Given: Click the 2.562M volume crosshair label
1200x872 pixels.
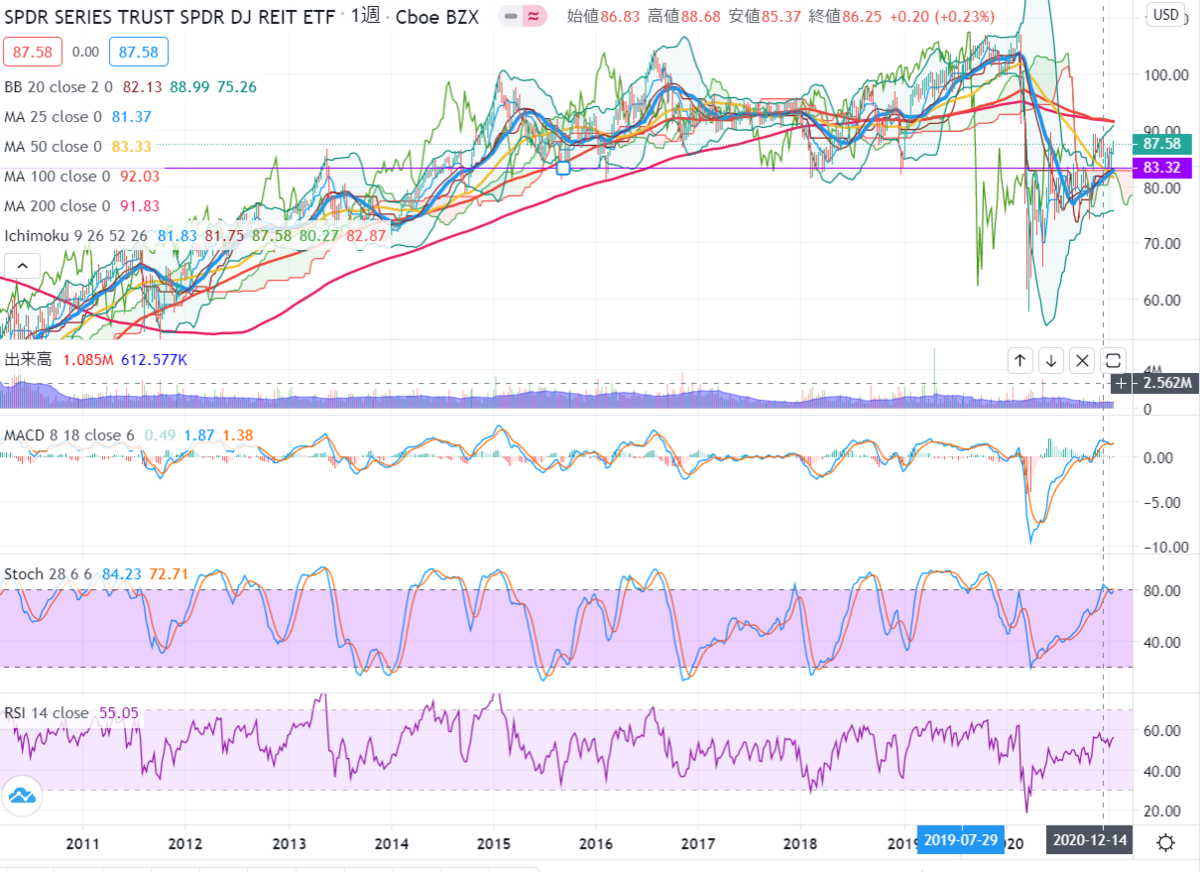Looking at the screenshot, I should click(1166, 383).
